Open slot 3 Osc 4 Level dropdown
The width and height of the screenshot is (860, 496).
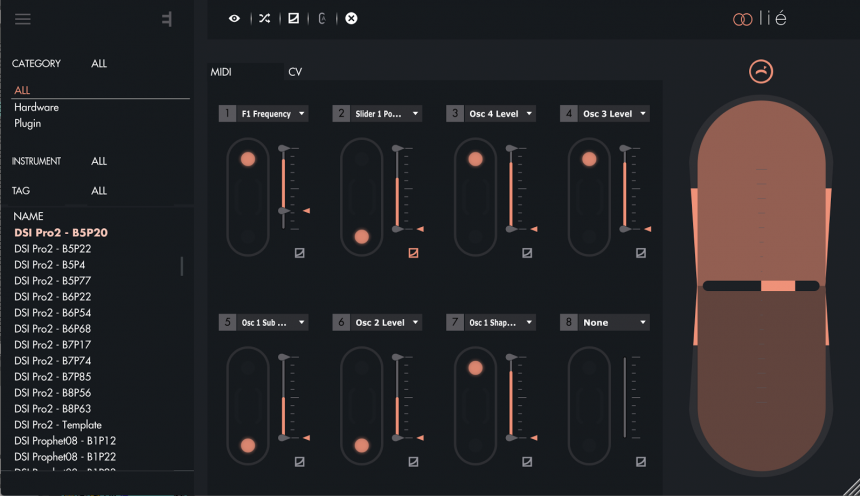(x=500, y=114)
